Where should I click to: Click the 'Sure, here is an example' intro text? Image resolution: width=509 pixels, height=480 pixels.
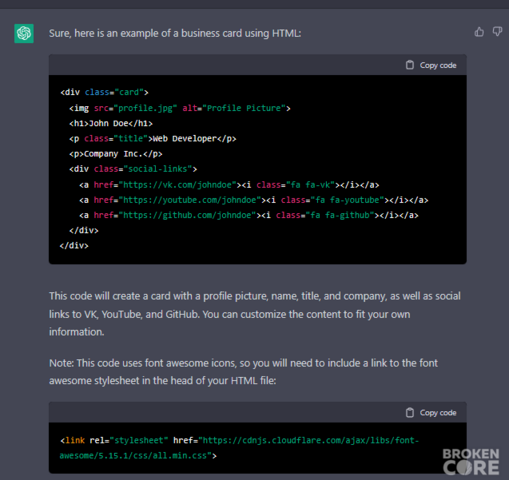point(175,33)
